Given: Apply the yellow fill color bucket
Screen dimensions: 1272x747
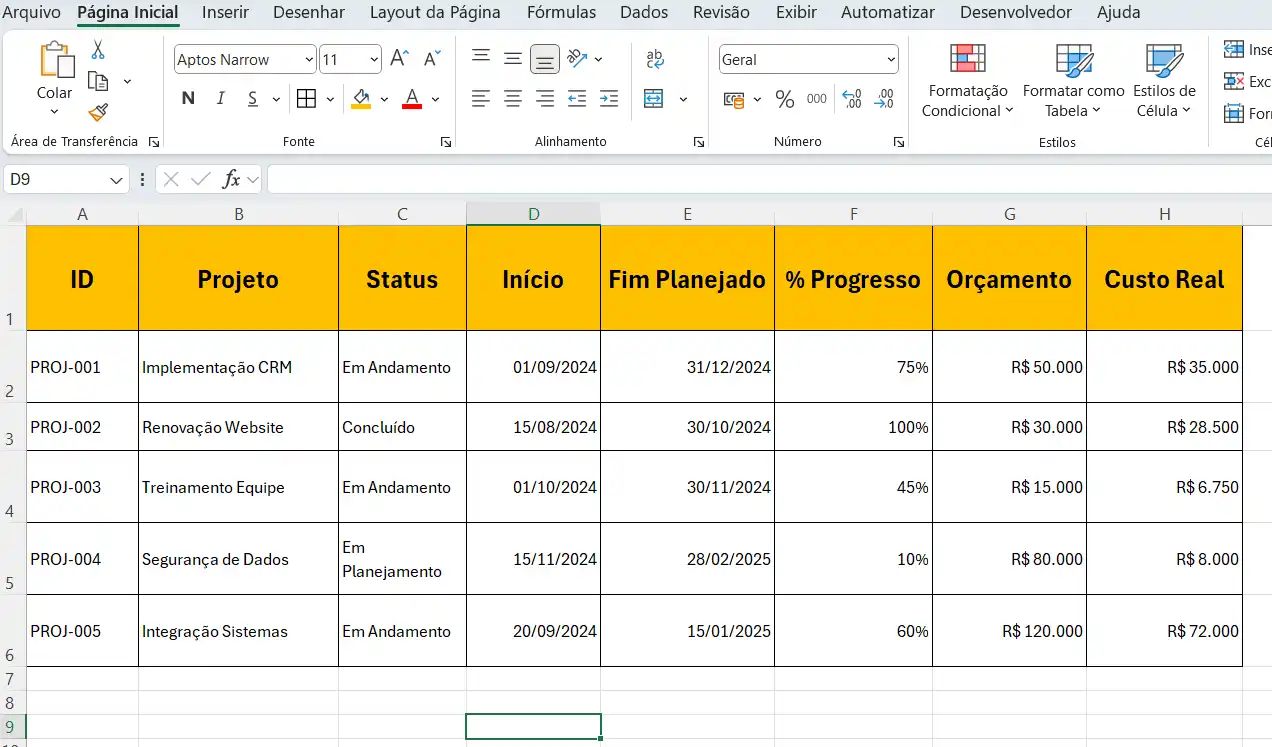Looking at the screenshot, I should [x=361, y=98].
